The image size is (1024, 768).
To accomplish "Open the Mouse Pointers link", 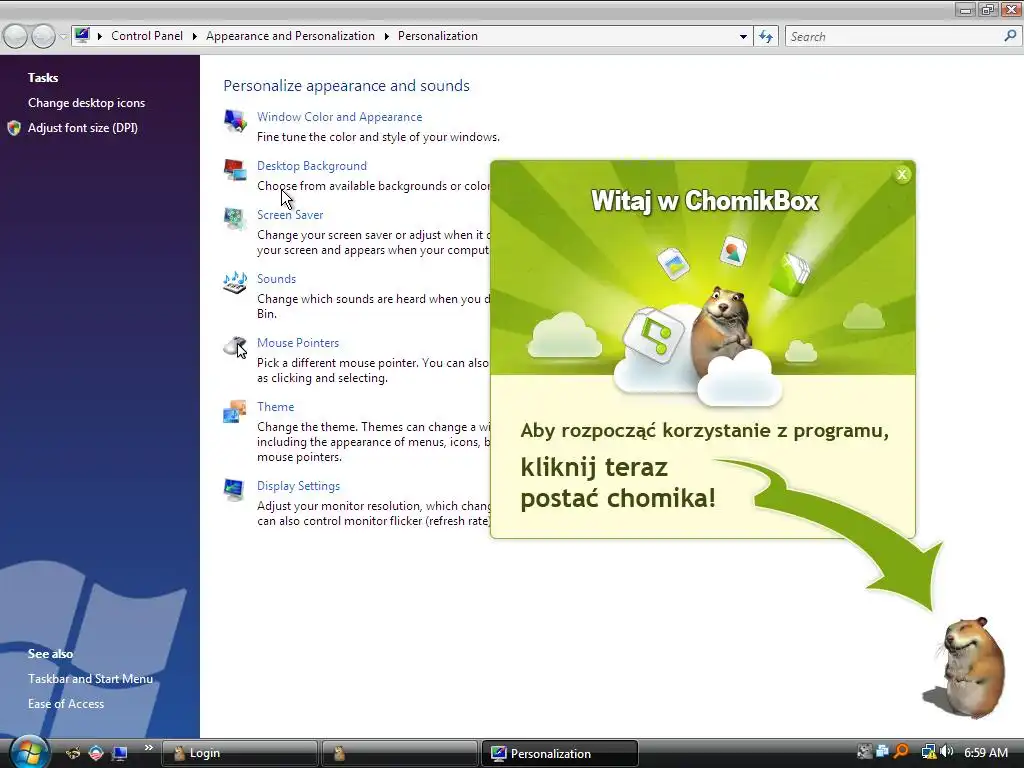I will click(x=298, y=343).
